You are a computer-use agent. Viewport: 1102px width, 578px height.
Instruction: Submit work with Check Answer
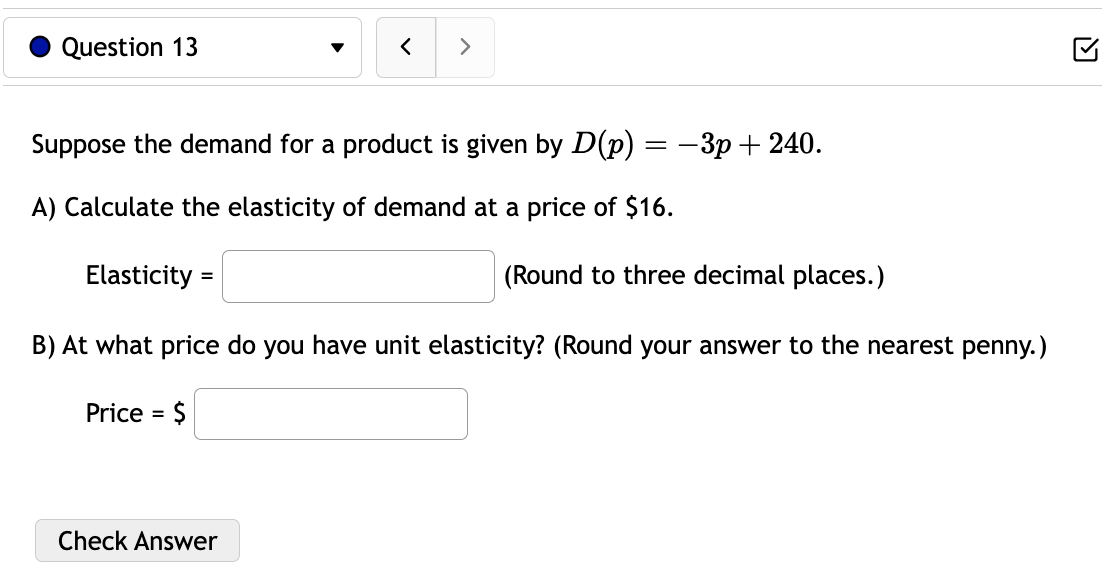tap(137, 540)
